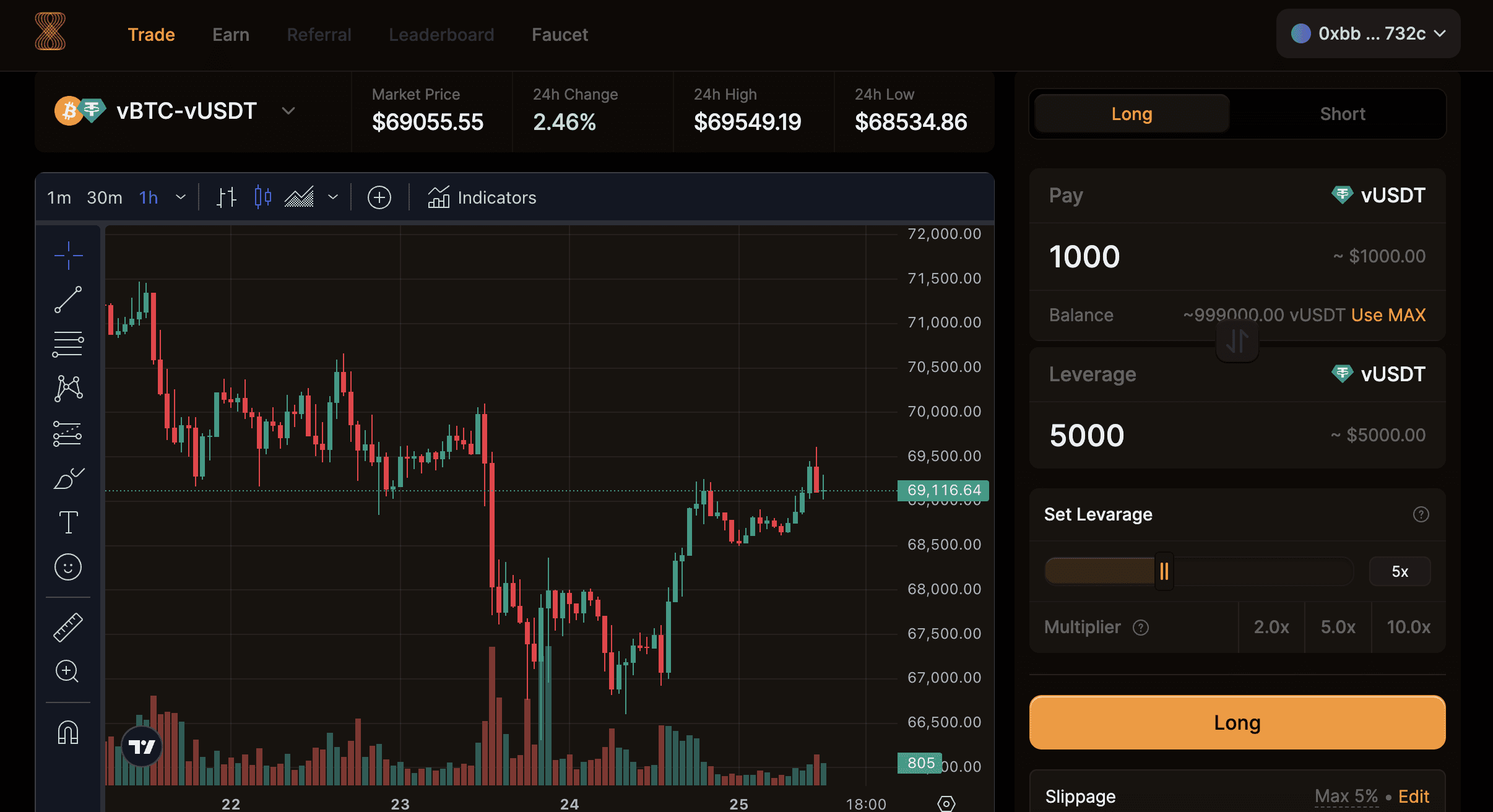
Task: Switch position side to Short
Action: [x=1342, y=114]
